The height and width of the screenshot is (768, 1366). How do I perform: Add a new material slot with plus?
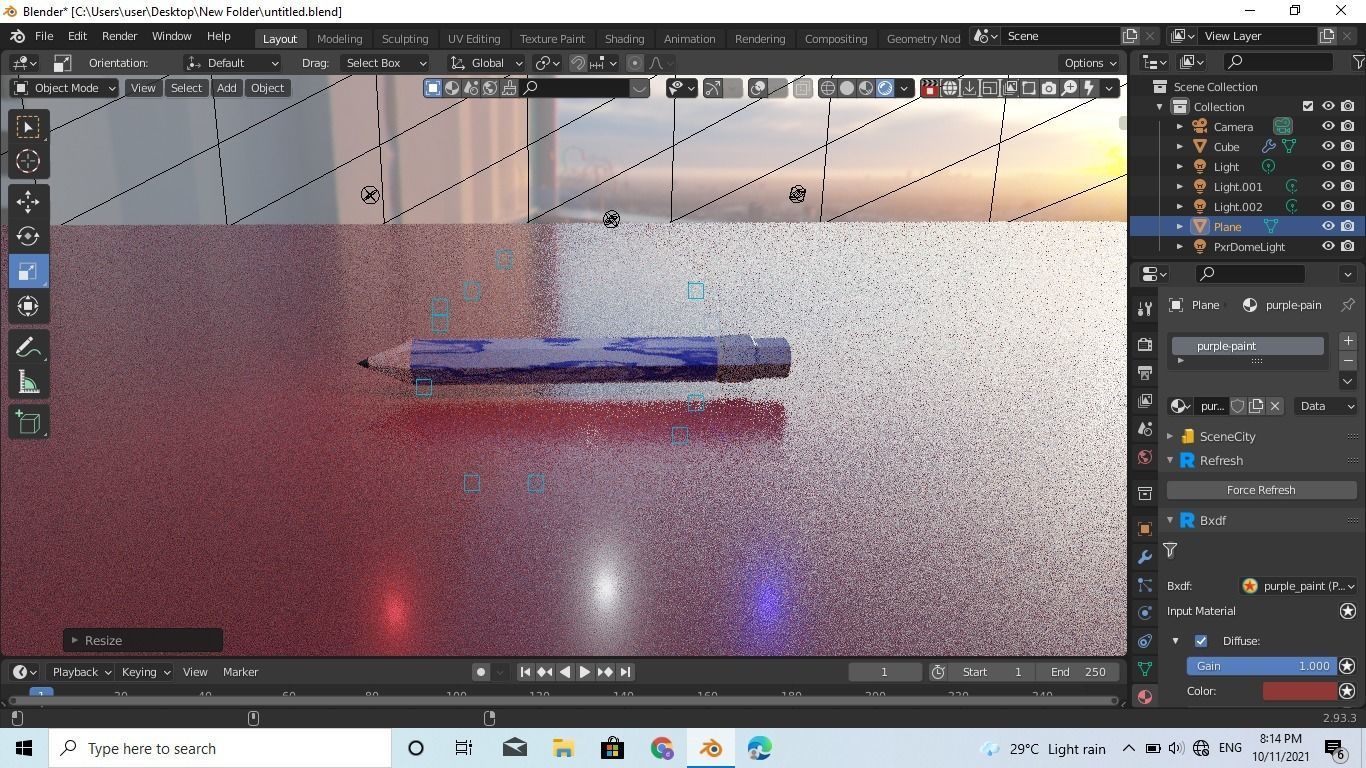point(1348,342)
